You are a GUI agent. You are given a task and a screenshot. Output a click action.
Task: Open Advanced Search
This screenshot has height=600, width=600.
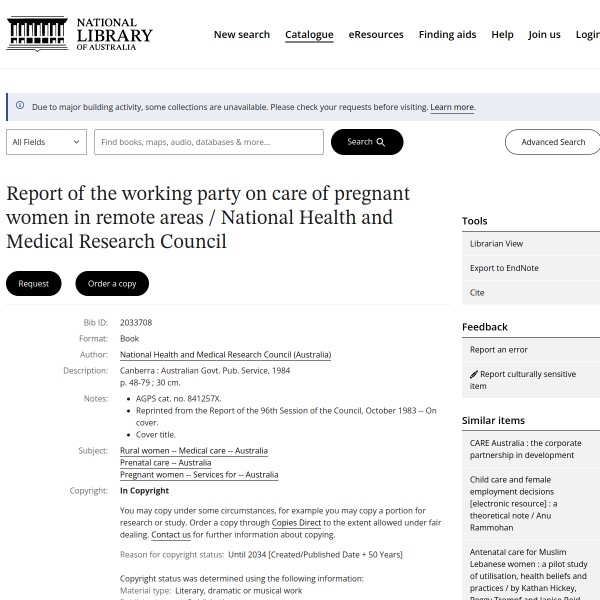[x=552, y=142]
